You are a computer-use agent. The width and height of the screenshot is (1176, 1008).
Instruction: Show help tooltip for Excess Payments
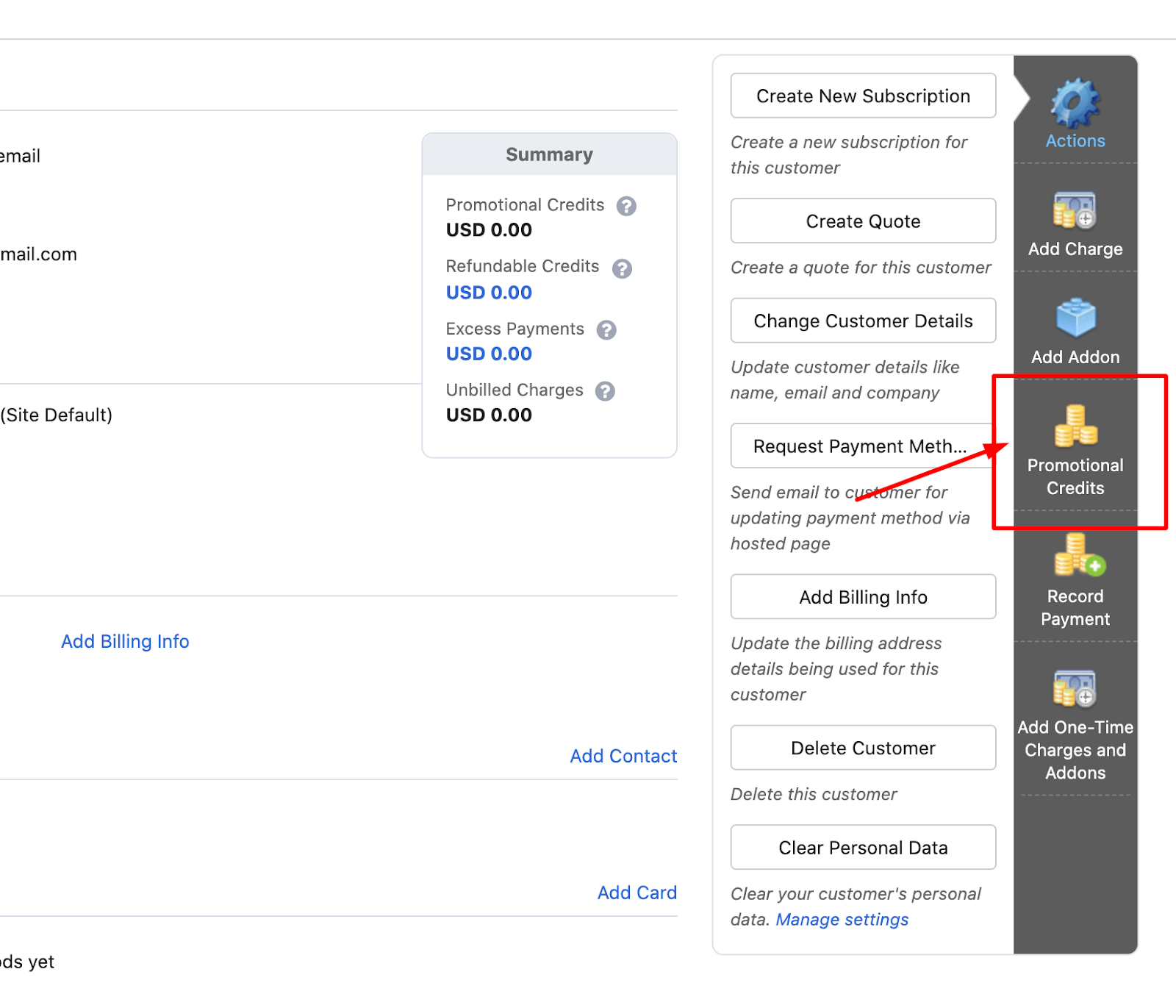(x=606, y=330)
